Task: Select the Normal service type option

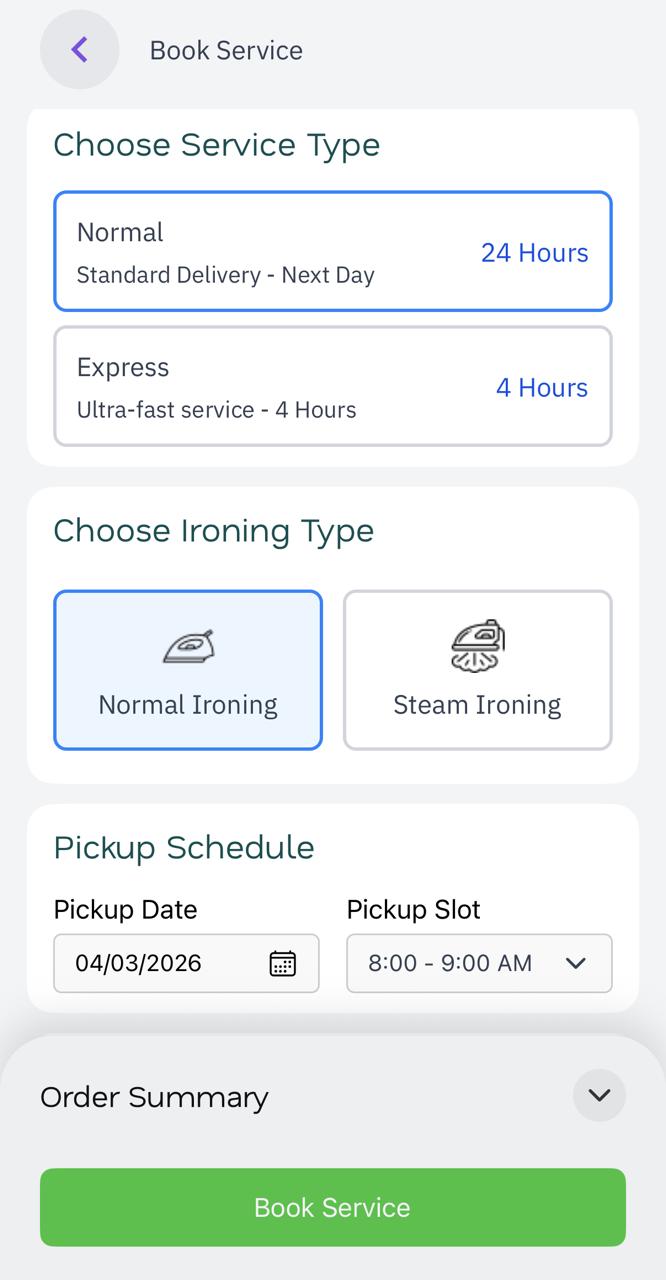Action: [x=332, y=251]
